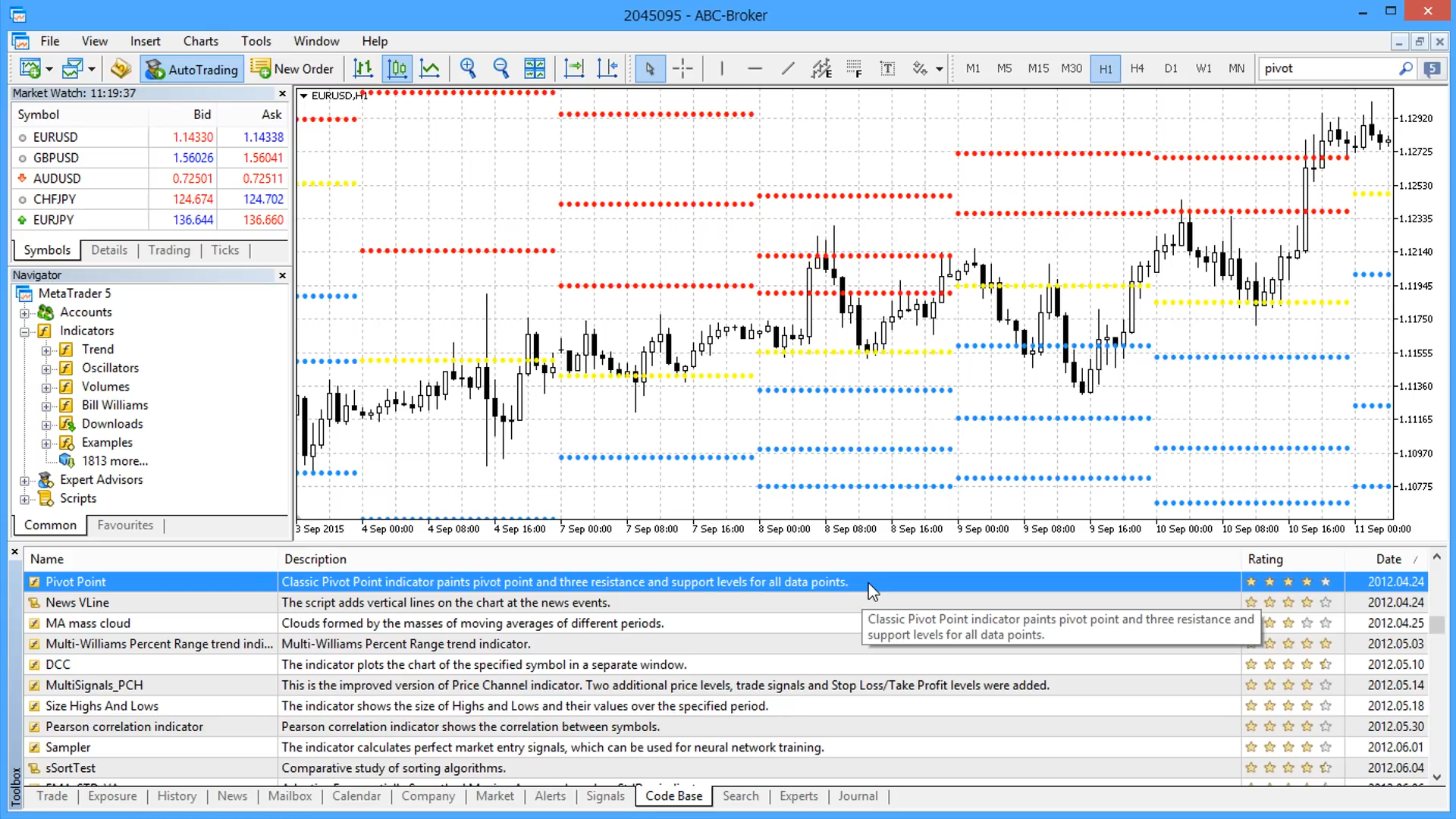The width and height of the screenshot is (1456, 819).
Task: Click the Profiles toolbar icon
Action: [x=73, y=69]
